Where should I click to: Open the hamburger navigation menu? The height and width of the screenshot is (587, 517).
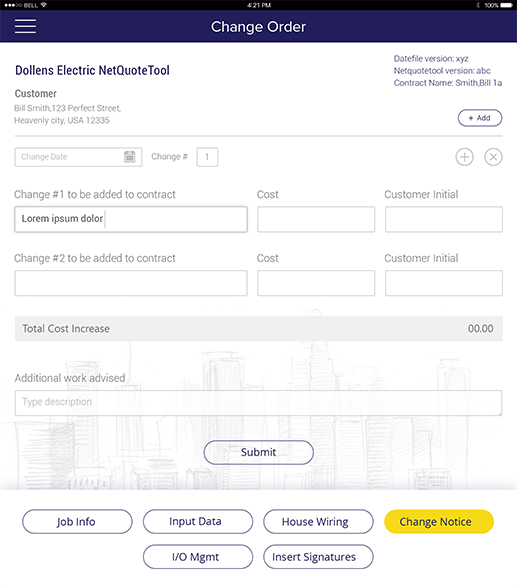click(25, 26)
